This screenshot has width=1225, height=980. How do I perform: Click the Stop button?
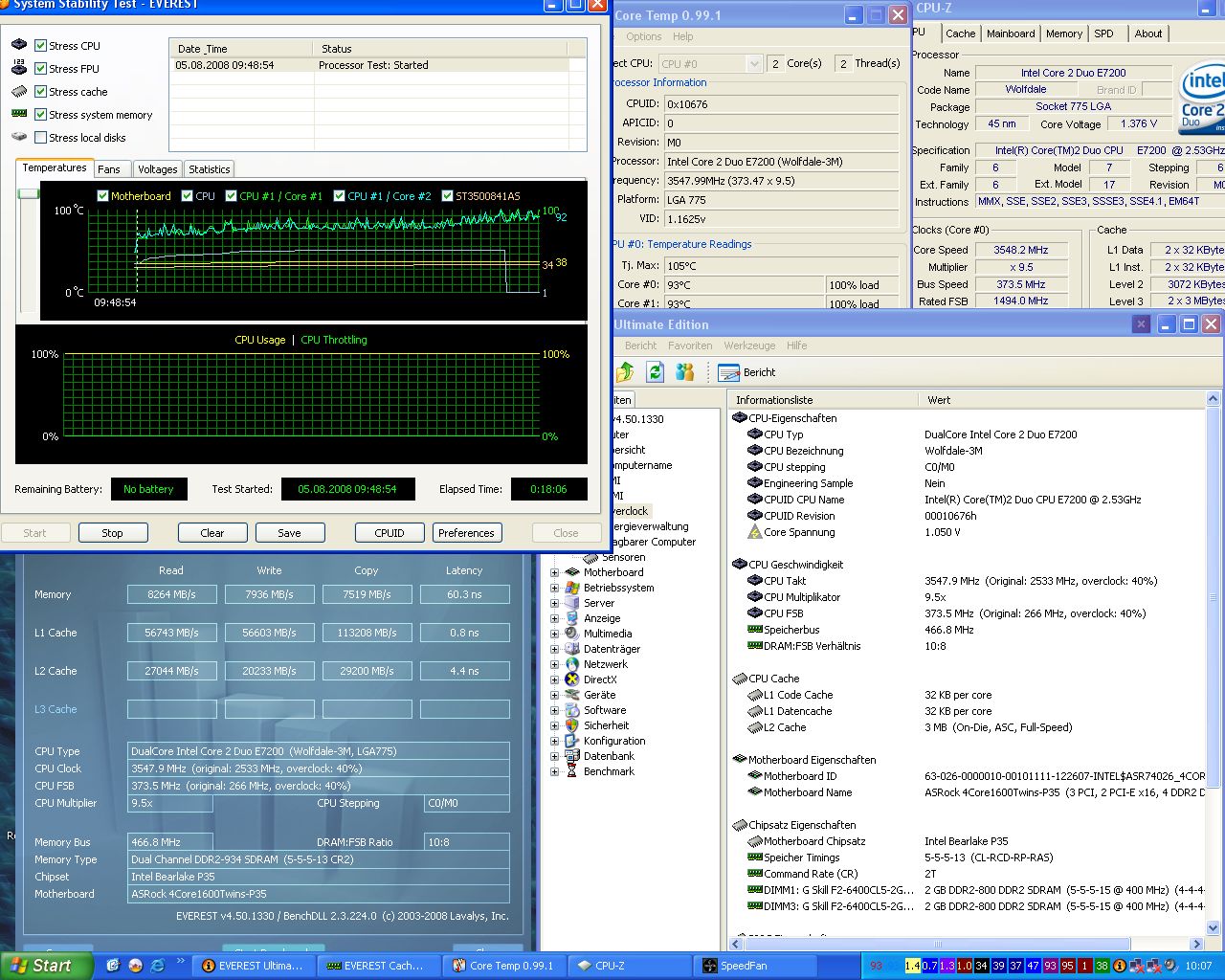(112, 533)
